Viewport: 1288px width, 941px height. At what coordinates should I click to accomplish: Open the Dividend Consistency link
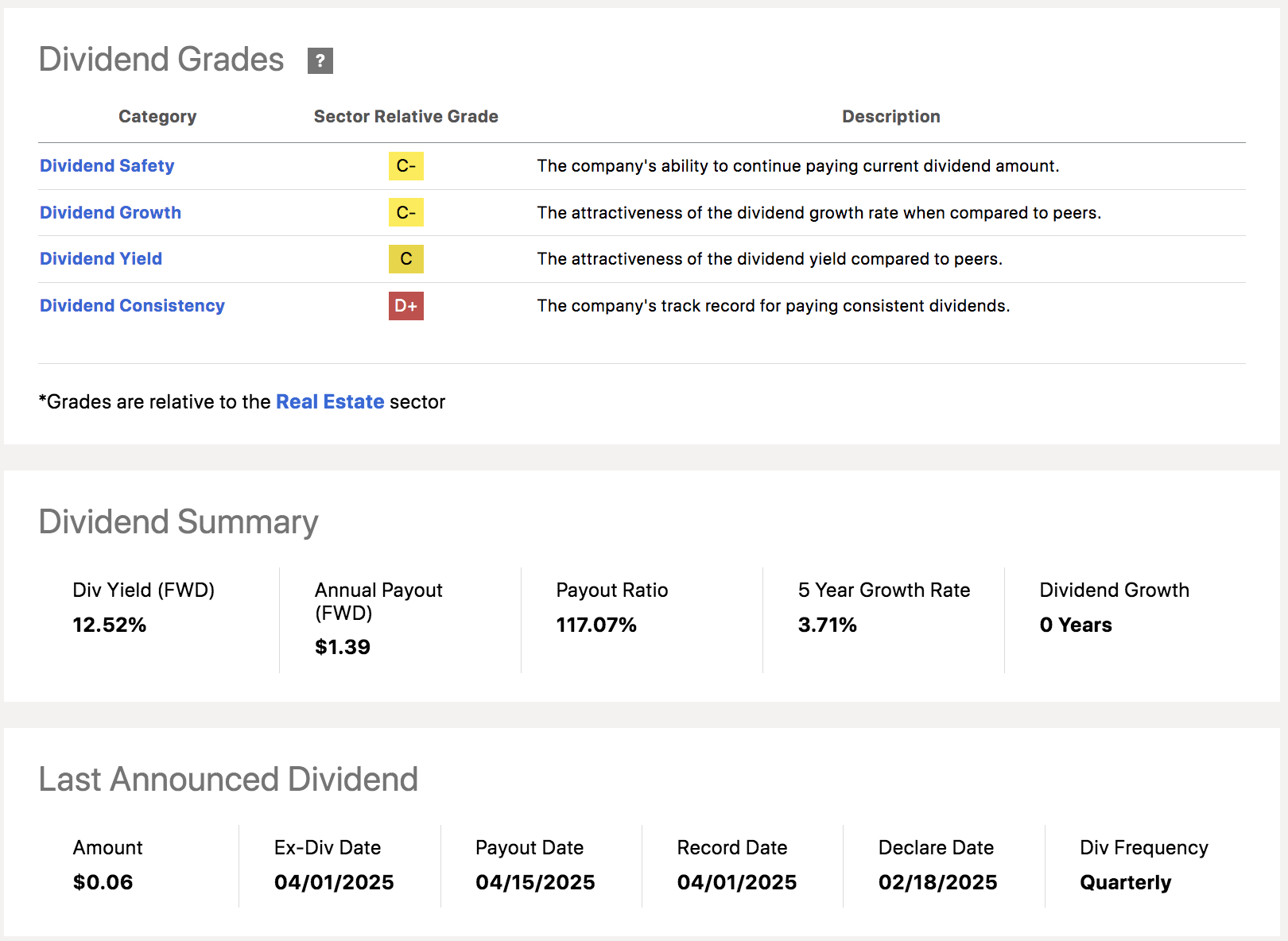pos(132,306)
